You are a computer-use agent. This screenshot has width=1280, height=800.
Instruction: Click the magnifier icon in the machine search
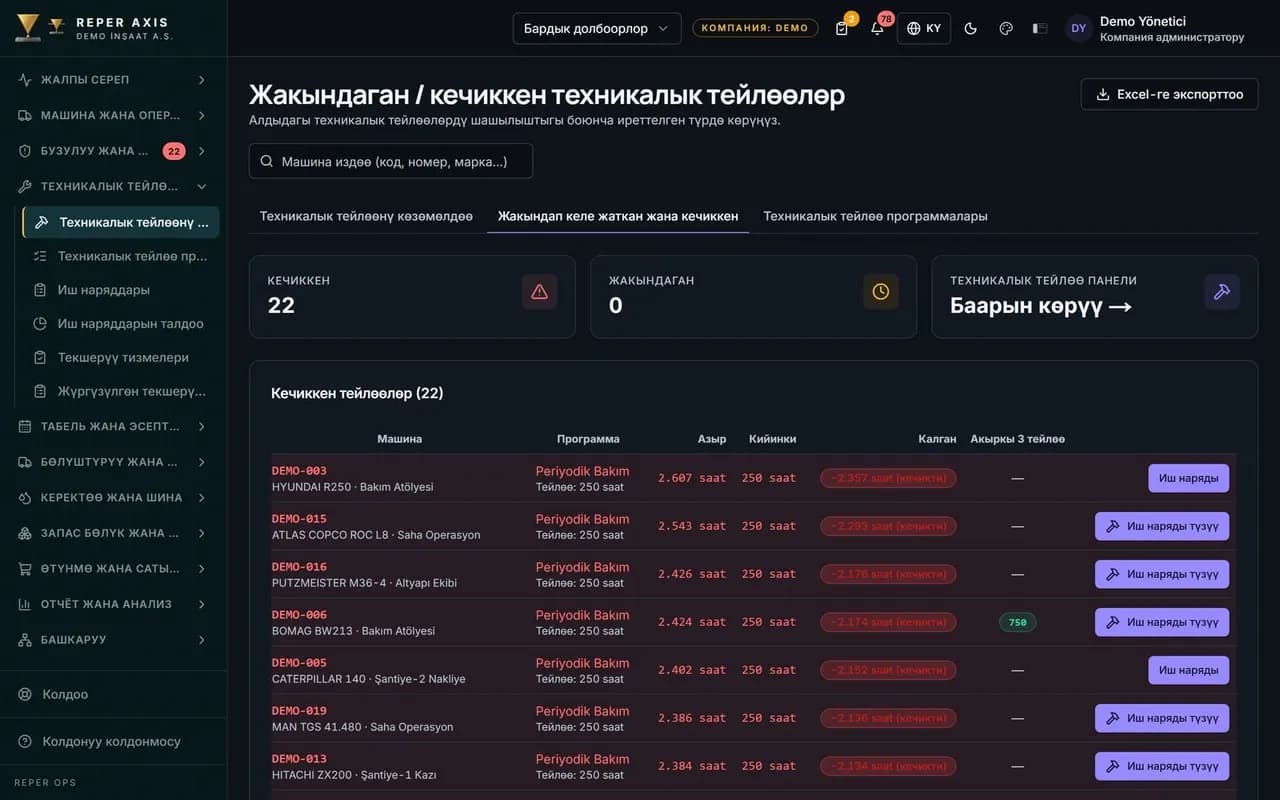point(267,161)
